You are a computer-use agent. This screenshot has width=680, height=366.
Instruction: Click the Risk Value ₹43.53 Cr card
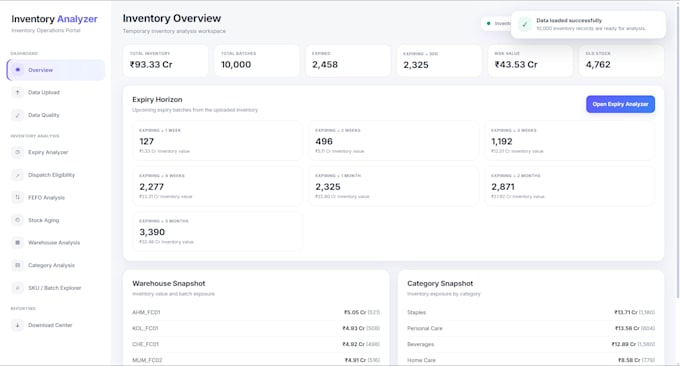point(530,61)
